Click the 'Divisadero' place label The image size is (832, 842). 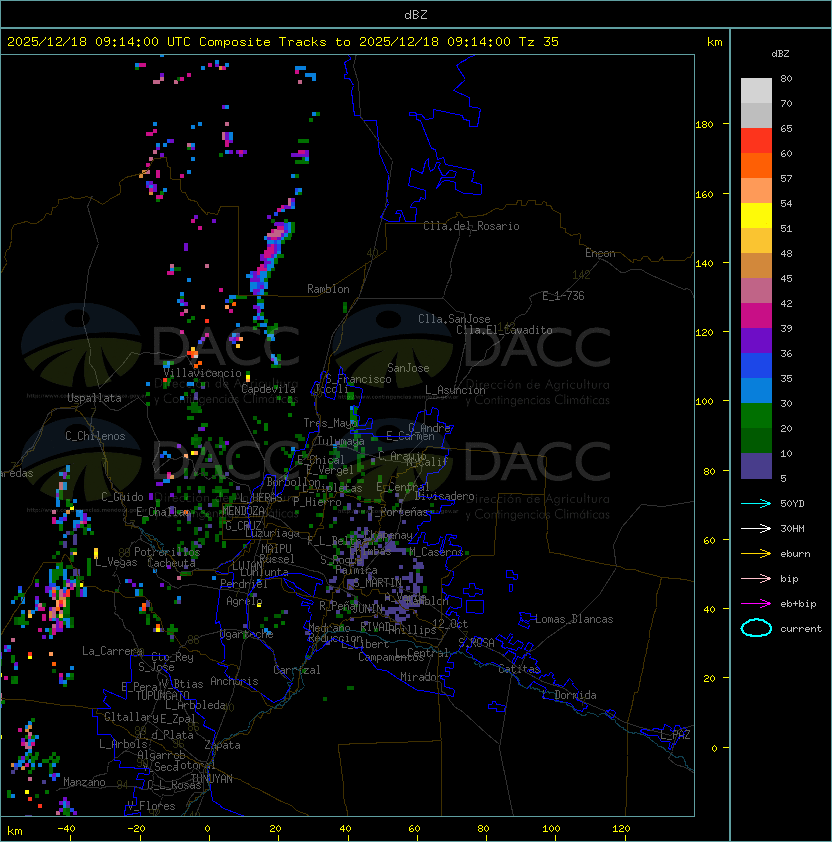click(445, 496)
